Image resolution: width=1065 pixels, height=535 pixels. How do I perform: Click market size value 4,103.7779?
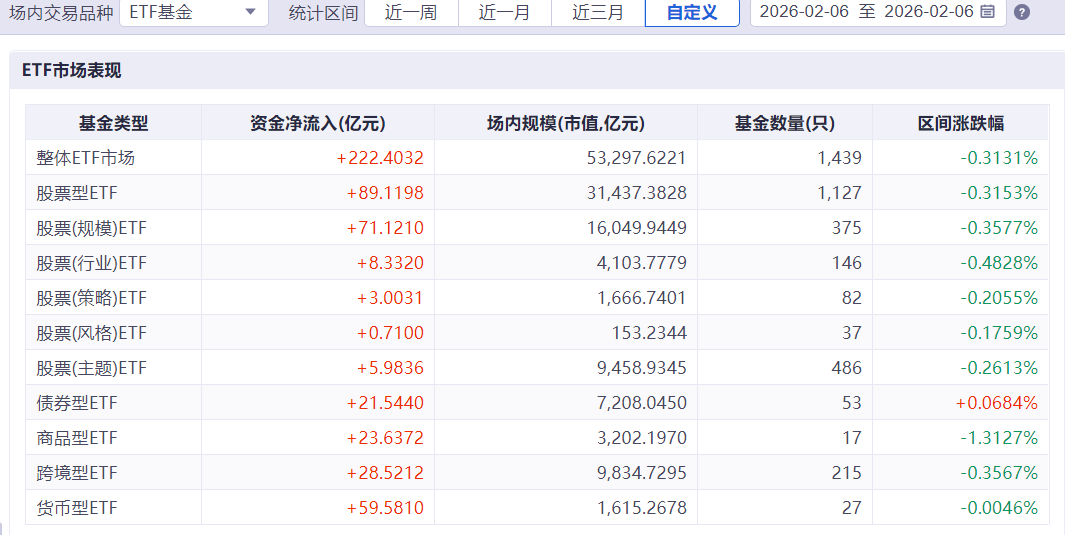pos(642,263)
